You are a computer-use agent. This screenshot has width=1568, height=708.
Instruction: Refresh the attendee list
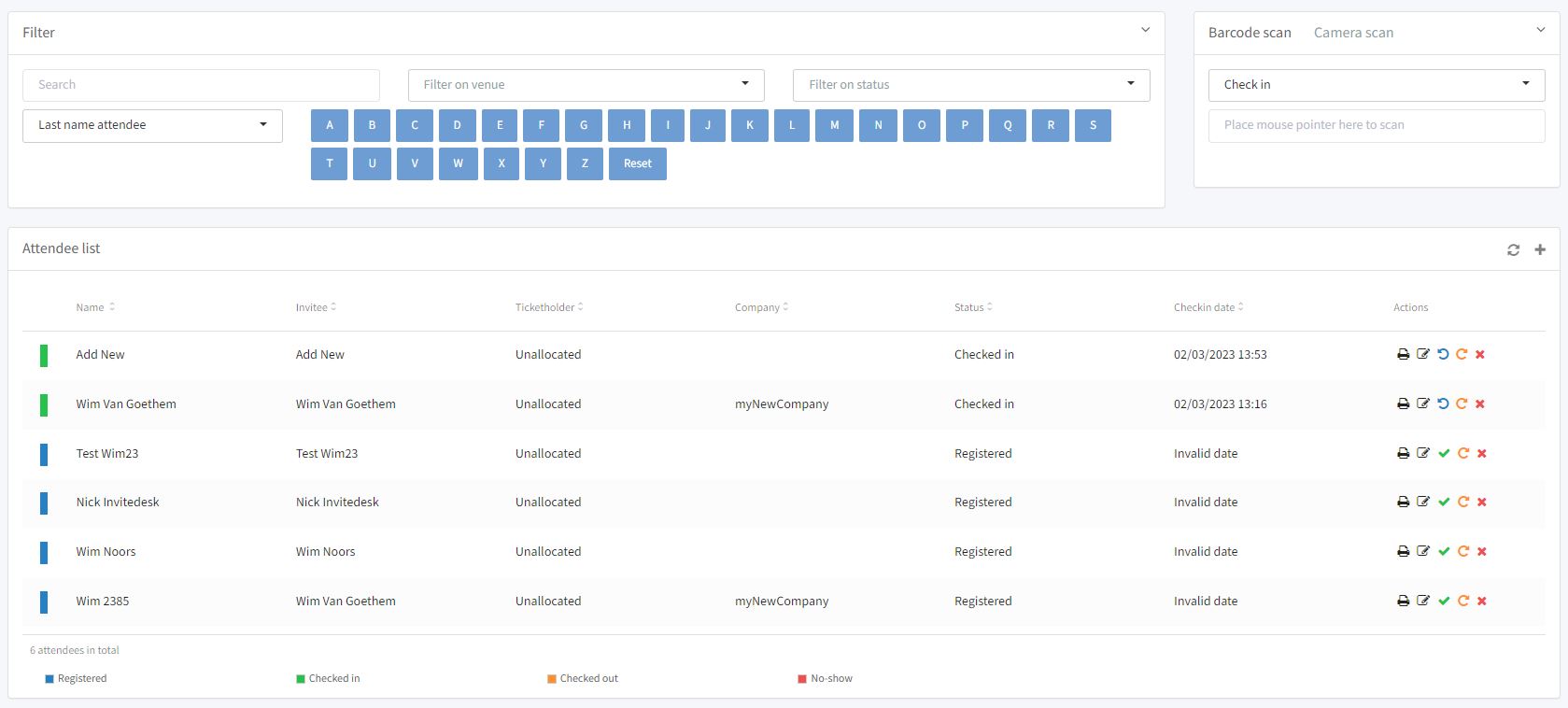tap(1513, 250)
